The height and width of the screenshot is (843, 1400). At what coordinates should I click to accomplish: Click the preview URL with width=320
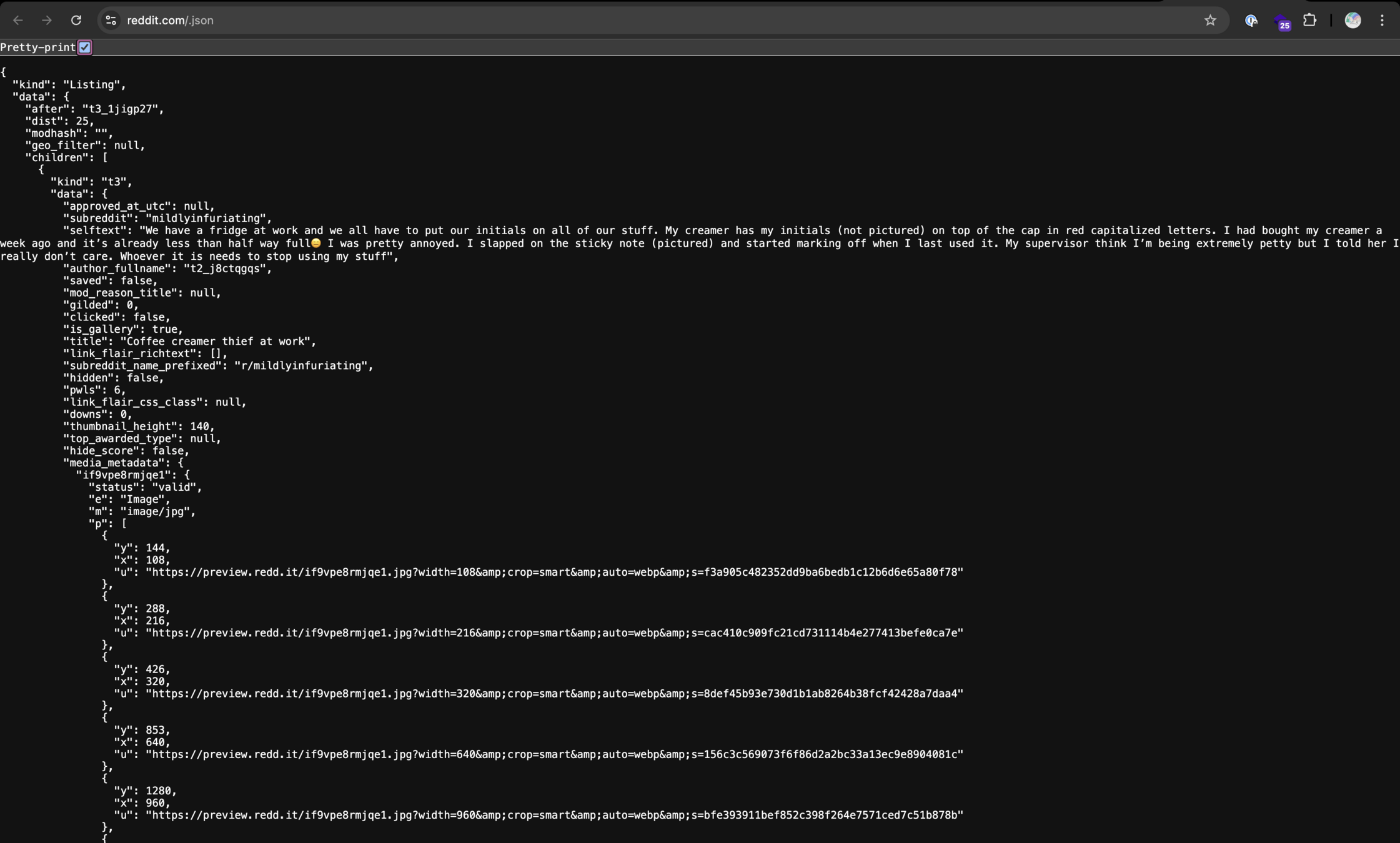click(x=554, y=693)
